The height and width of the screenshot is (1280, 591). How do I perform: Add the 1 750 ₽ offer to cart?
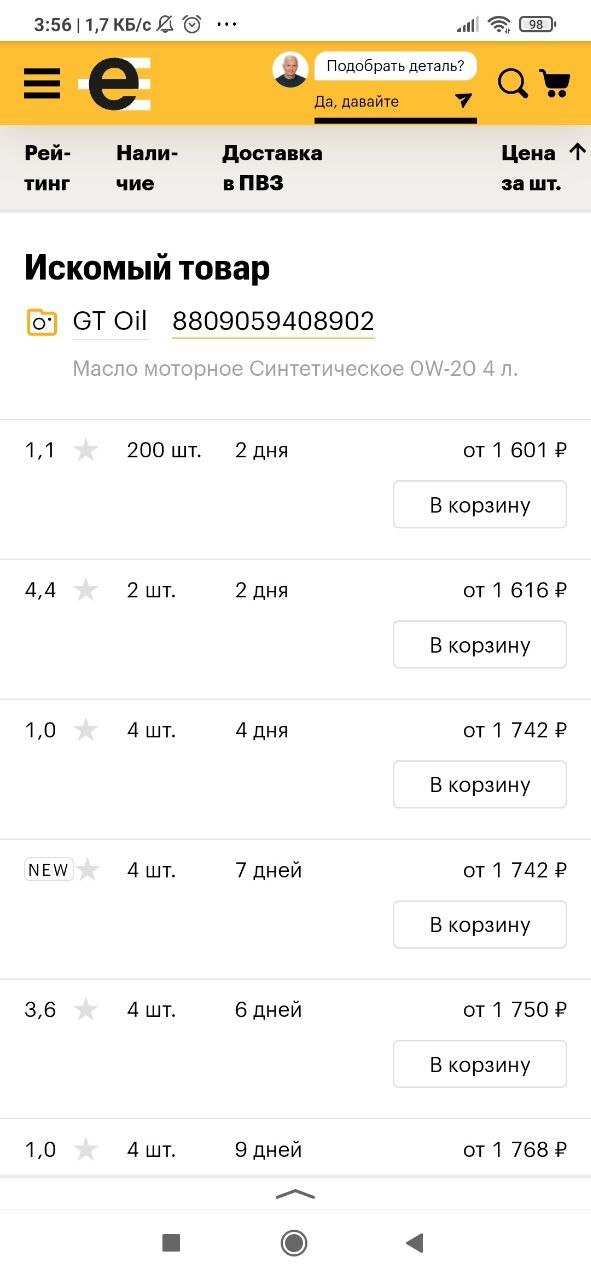[x=480, y=1065]
